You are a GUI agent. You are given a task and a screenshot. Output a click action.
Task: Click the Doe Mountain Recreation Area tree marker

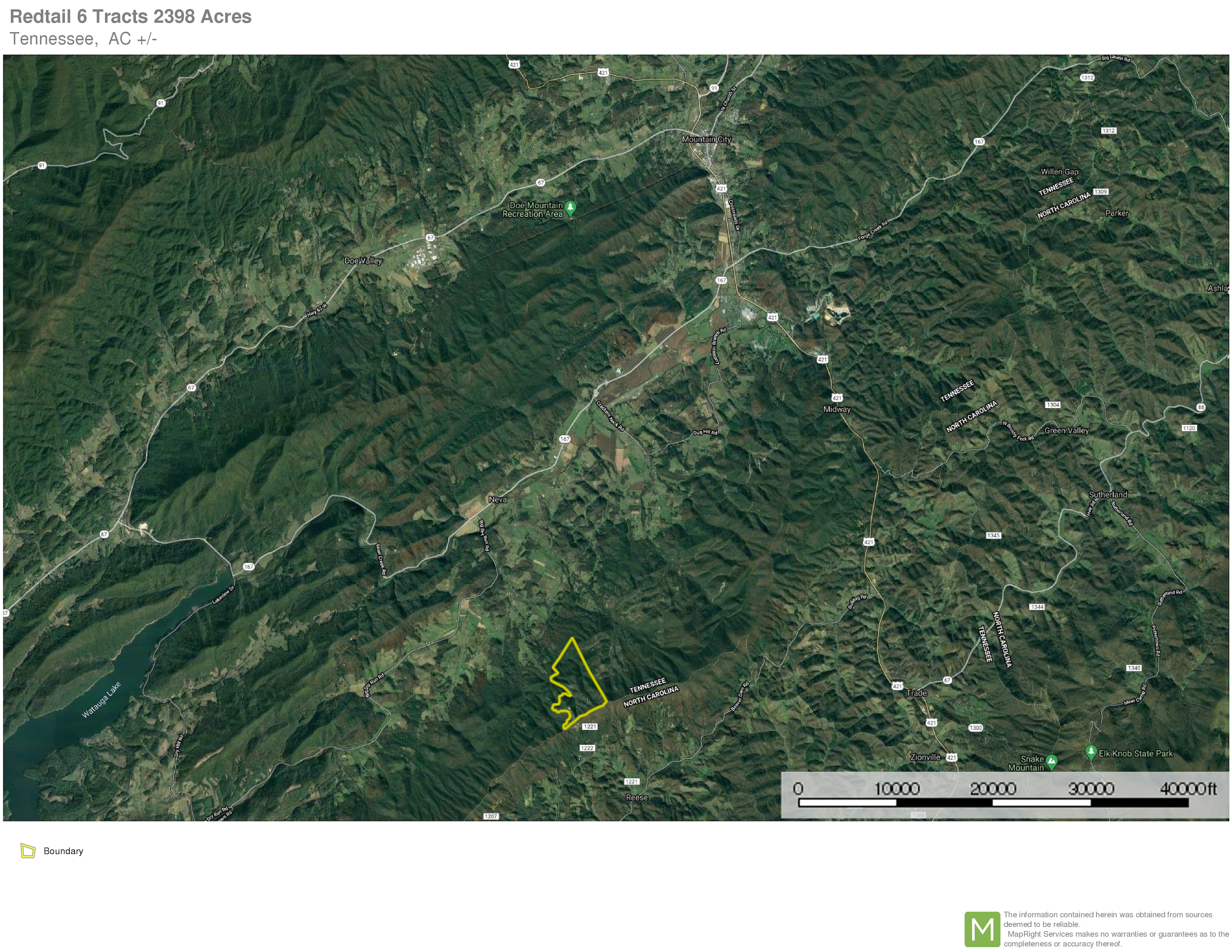pyautogui.click(x=570, y=207)
